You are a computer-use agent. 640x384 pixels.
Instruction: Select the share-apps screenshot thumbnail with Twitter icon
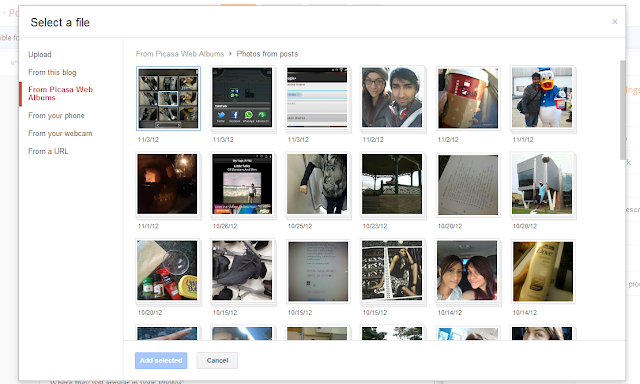242,98
